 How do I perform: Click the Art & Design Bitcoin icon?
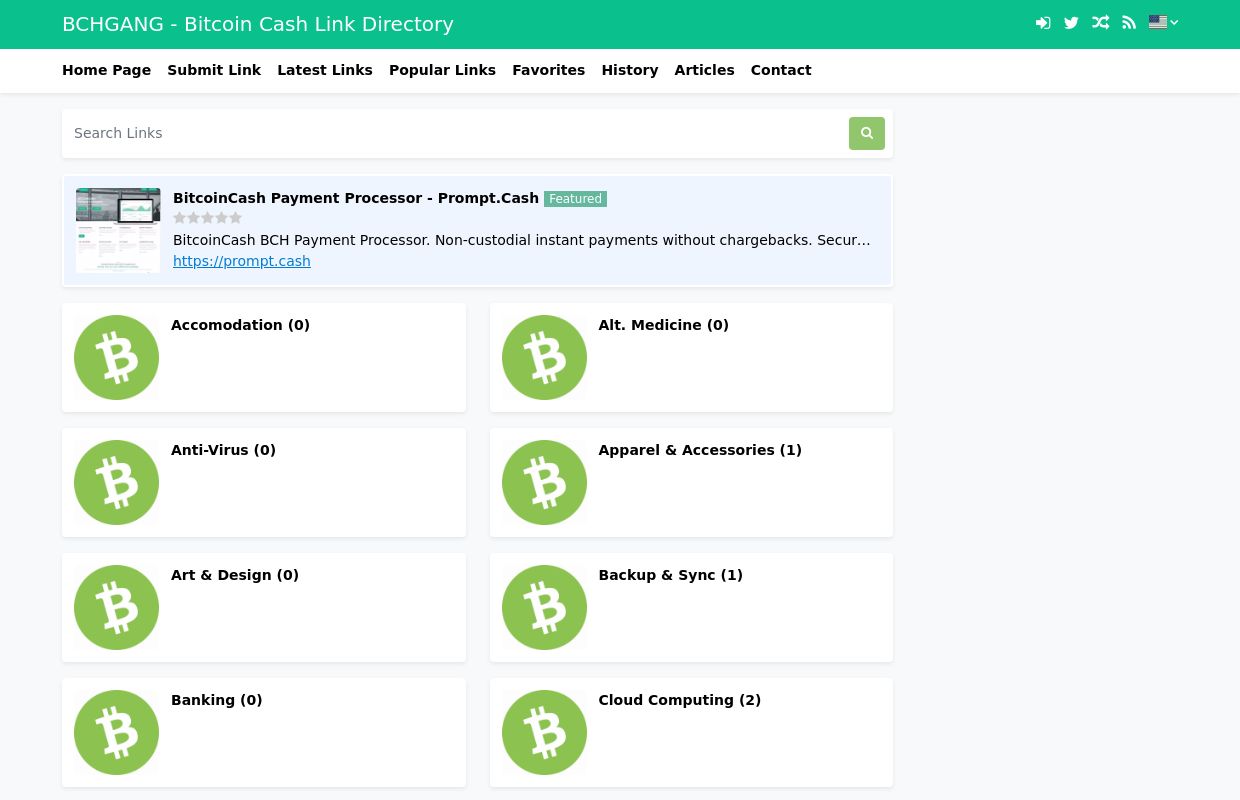click(116, 607)
